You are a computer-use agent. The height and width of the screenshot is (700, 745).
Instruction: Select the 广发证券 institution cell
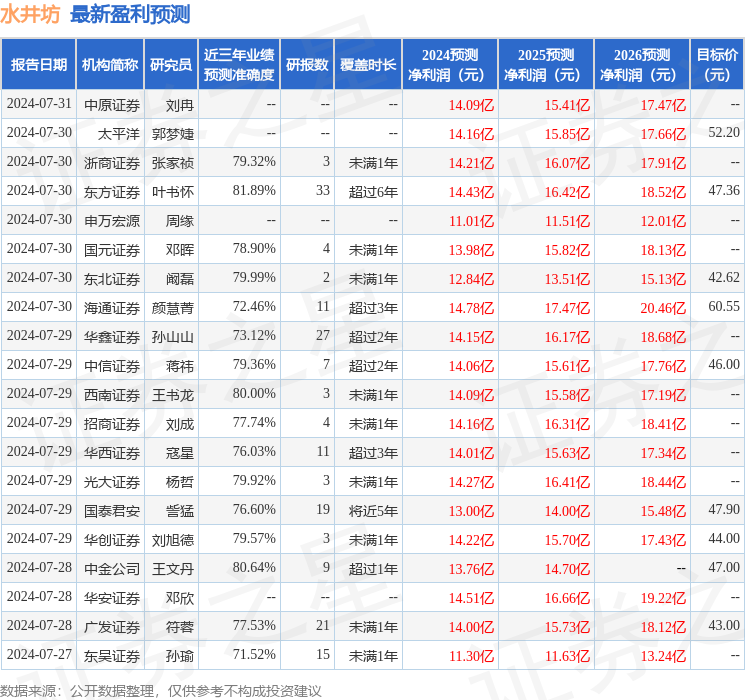(x=112, y=627)
